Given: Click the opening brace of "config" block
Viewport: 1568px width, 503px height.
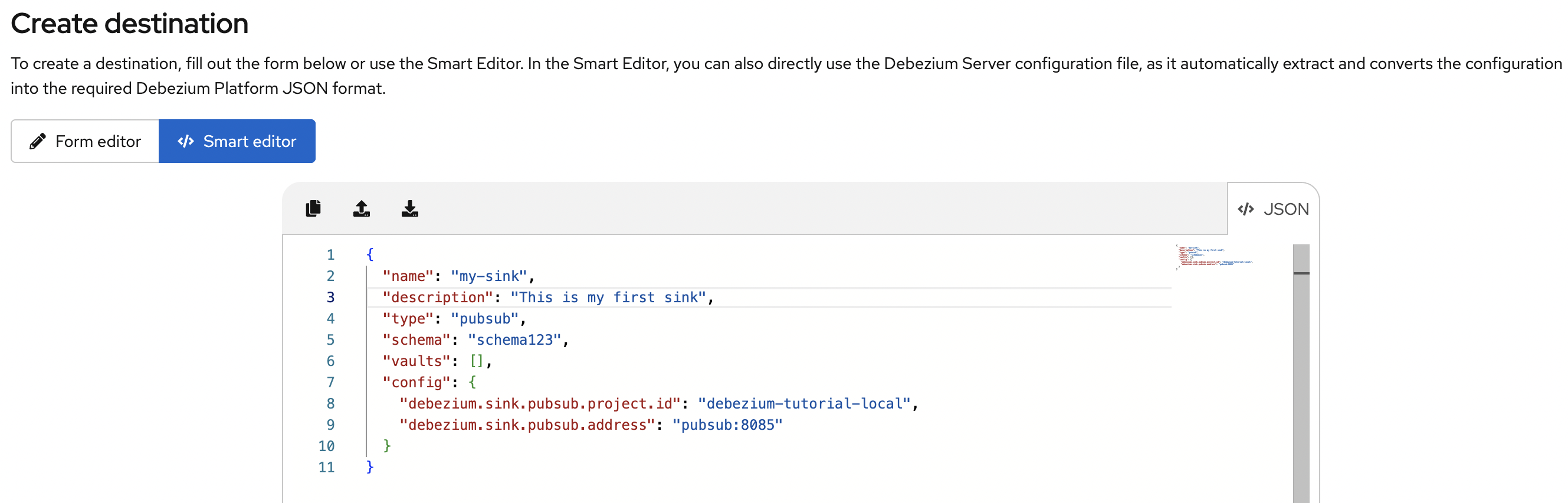Looking at the screenshot, I should pos(472,383).
